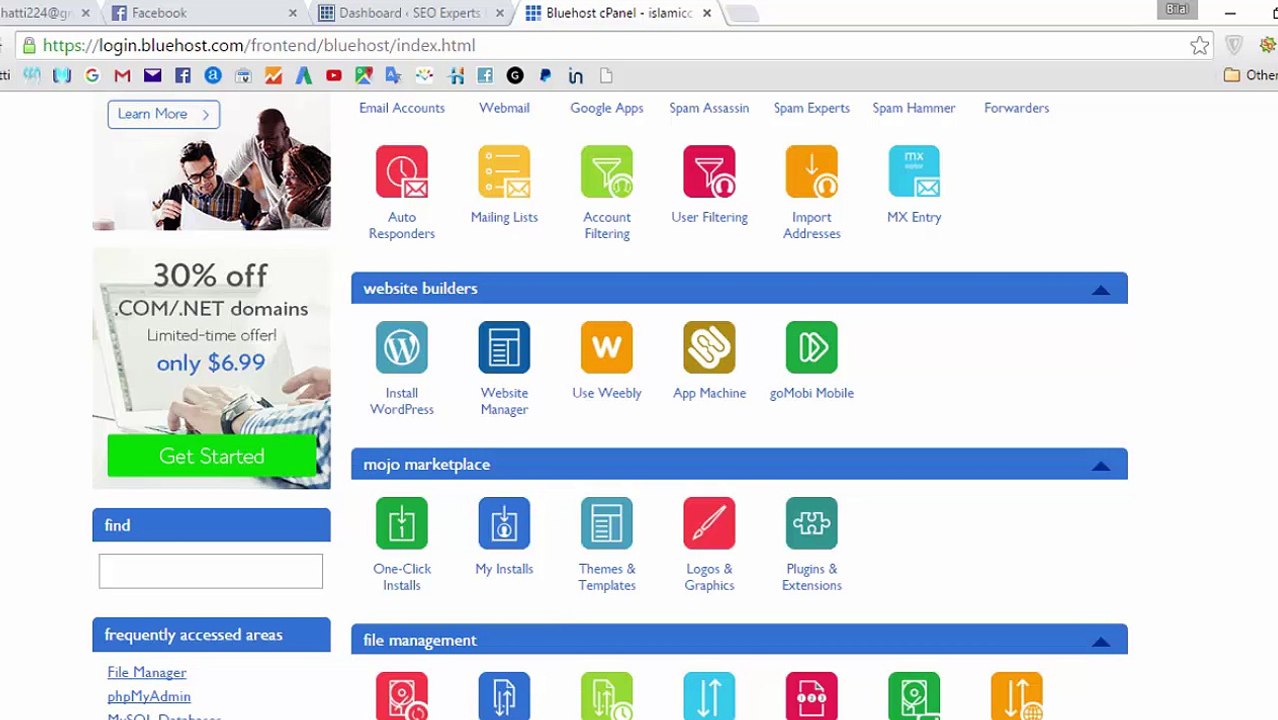Viewport: 1278px width, 720px height.
Task: Open the Google Apps link
Action: pos(607,108)
